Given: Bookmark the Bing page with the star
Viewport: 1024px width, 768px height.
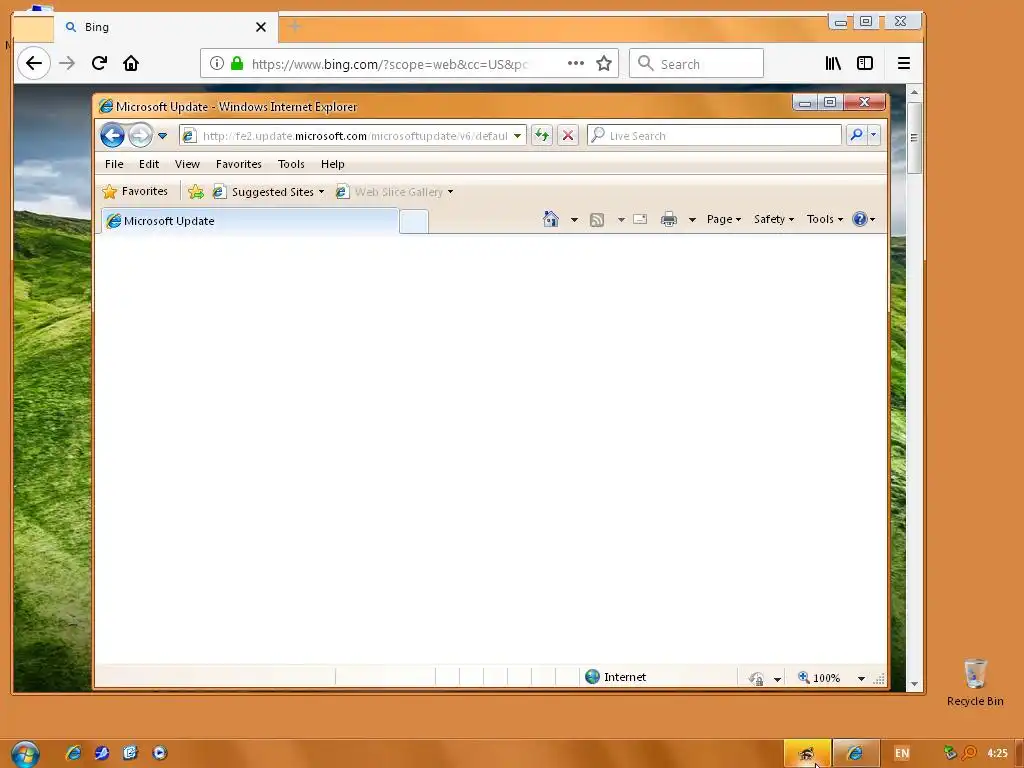Looking at the screenshot, I should (604, 63).
